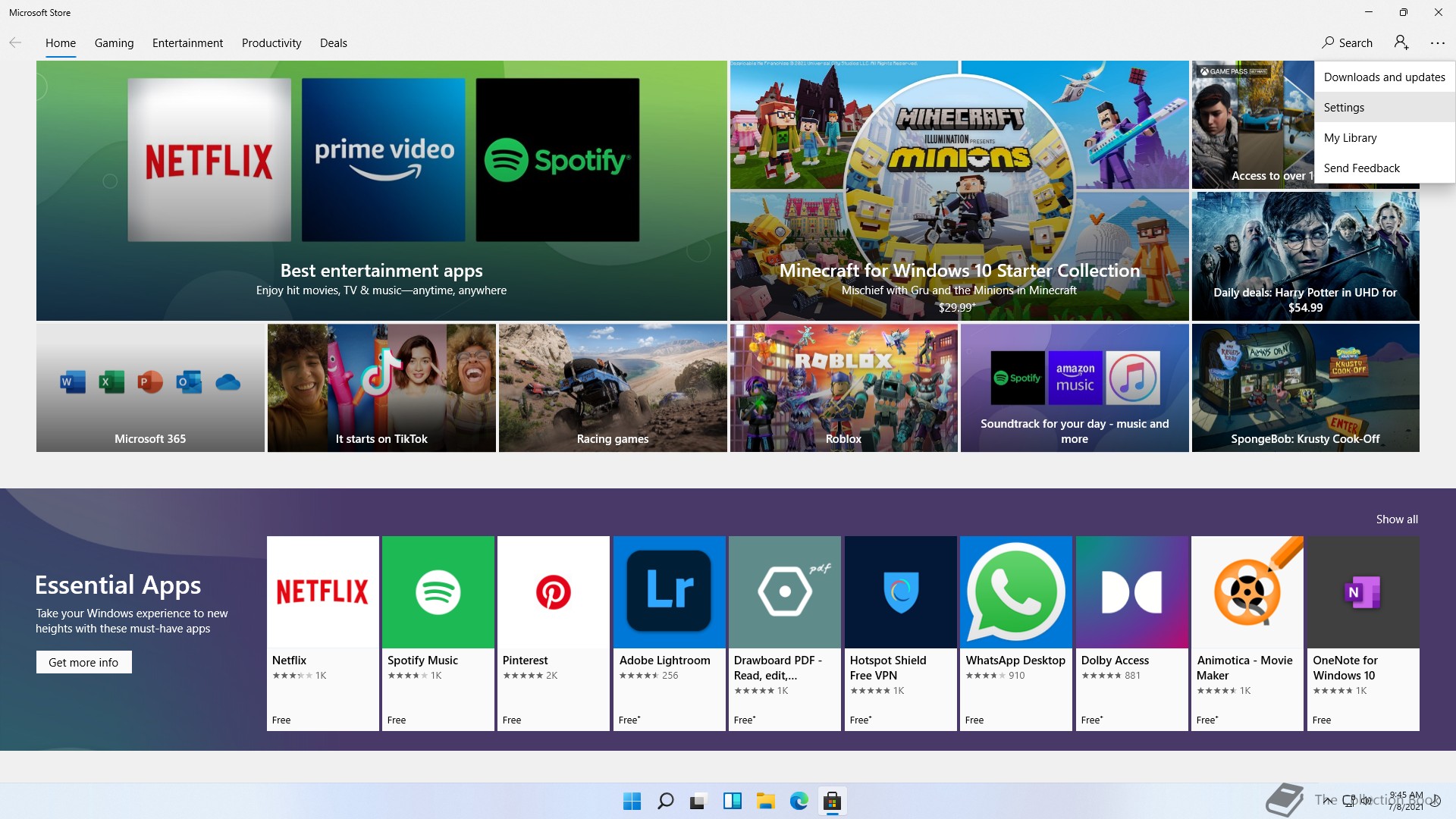Switch to the Entertainment tab
1456x819 pixels.
coord(187,42)
